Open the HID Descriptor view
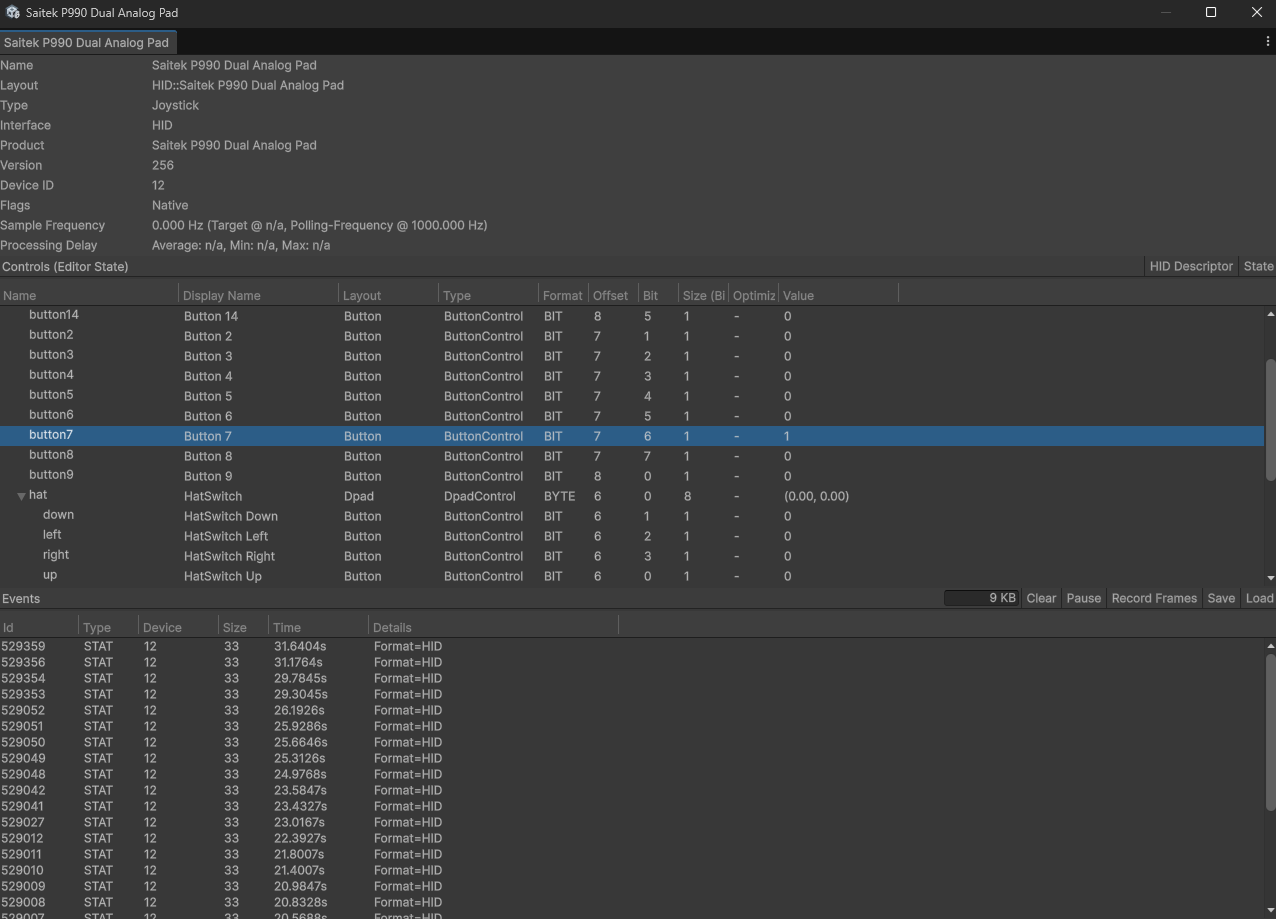 (x=1191, y=266)
